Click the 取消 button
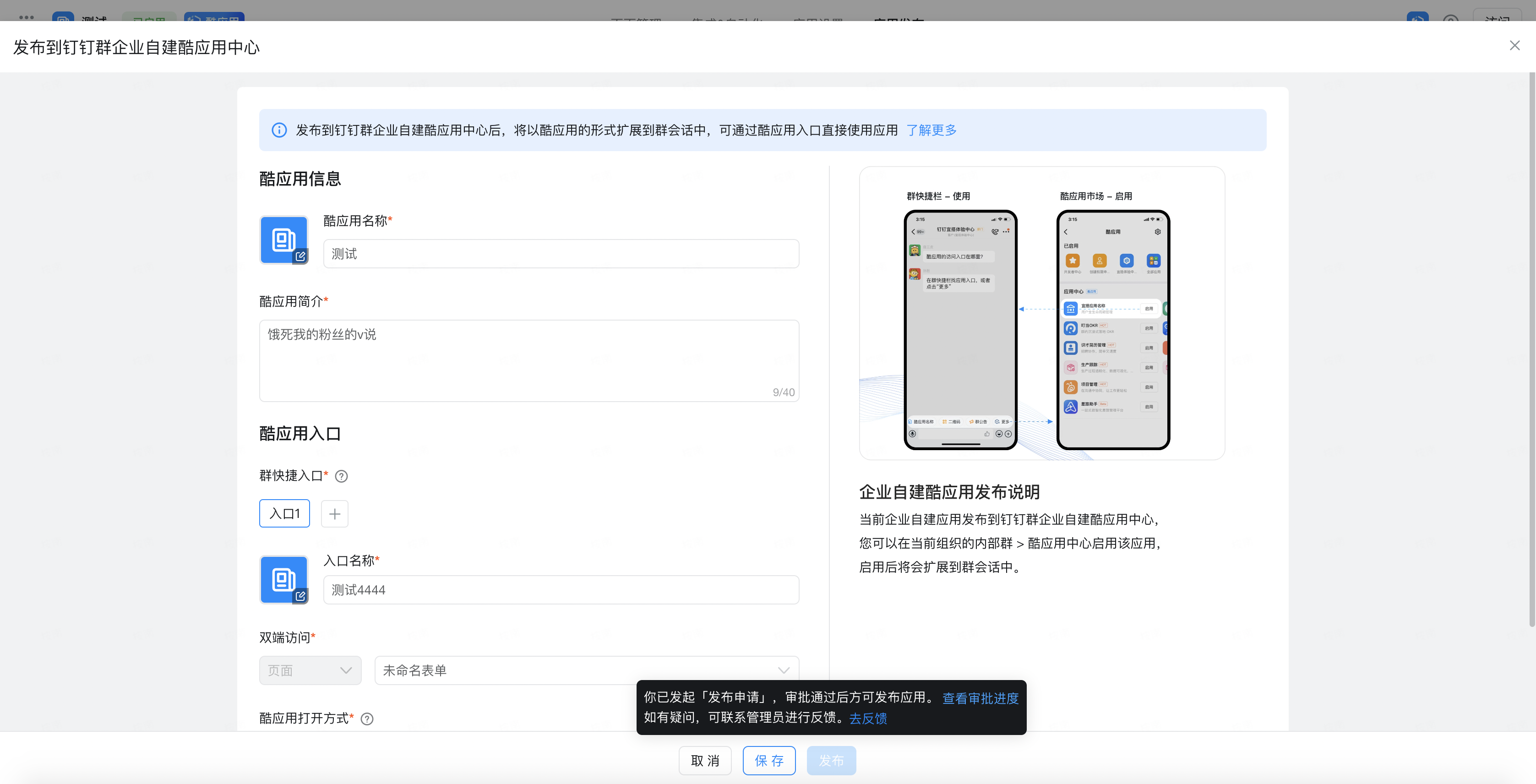Viewport: 1536px width, 784px height. pyautogui.click(x=705, y=761)
